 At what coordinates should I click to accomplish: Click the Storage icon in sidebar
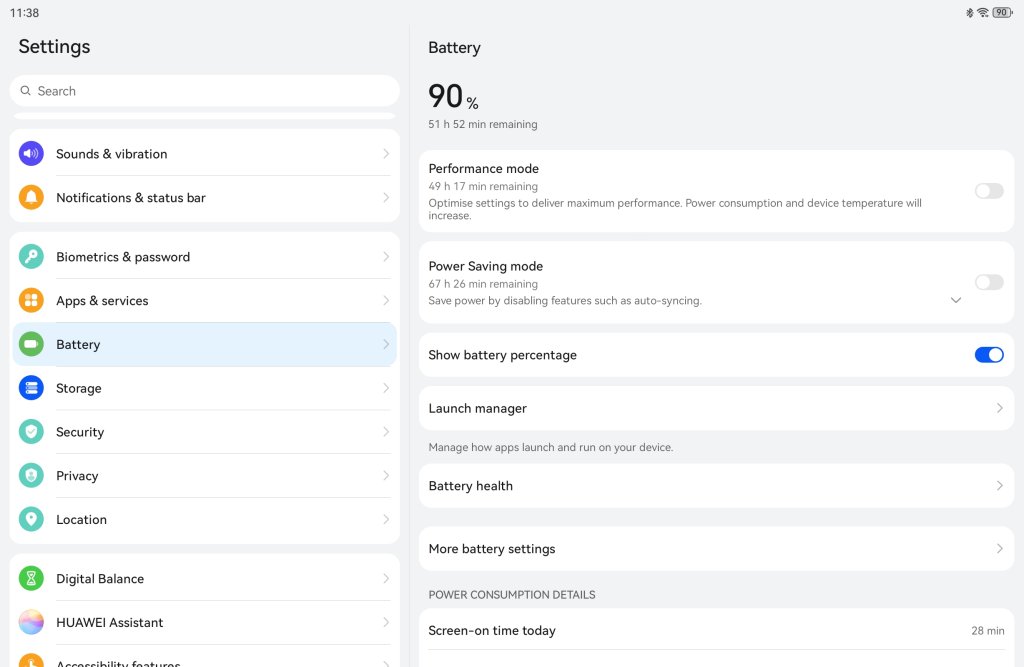pyautogui.click(x=31, y=388)
